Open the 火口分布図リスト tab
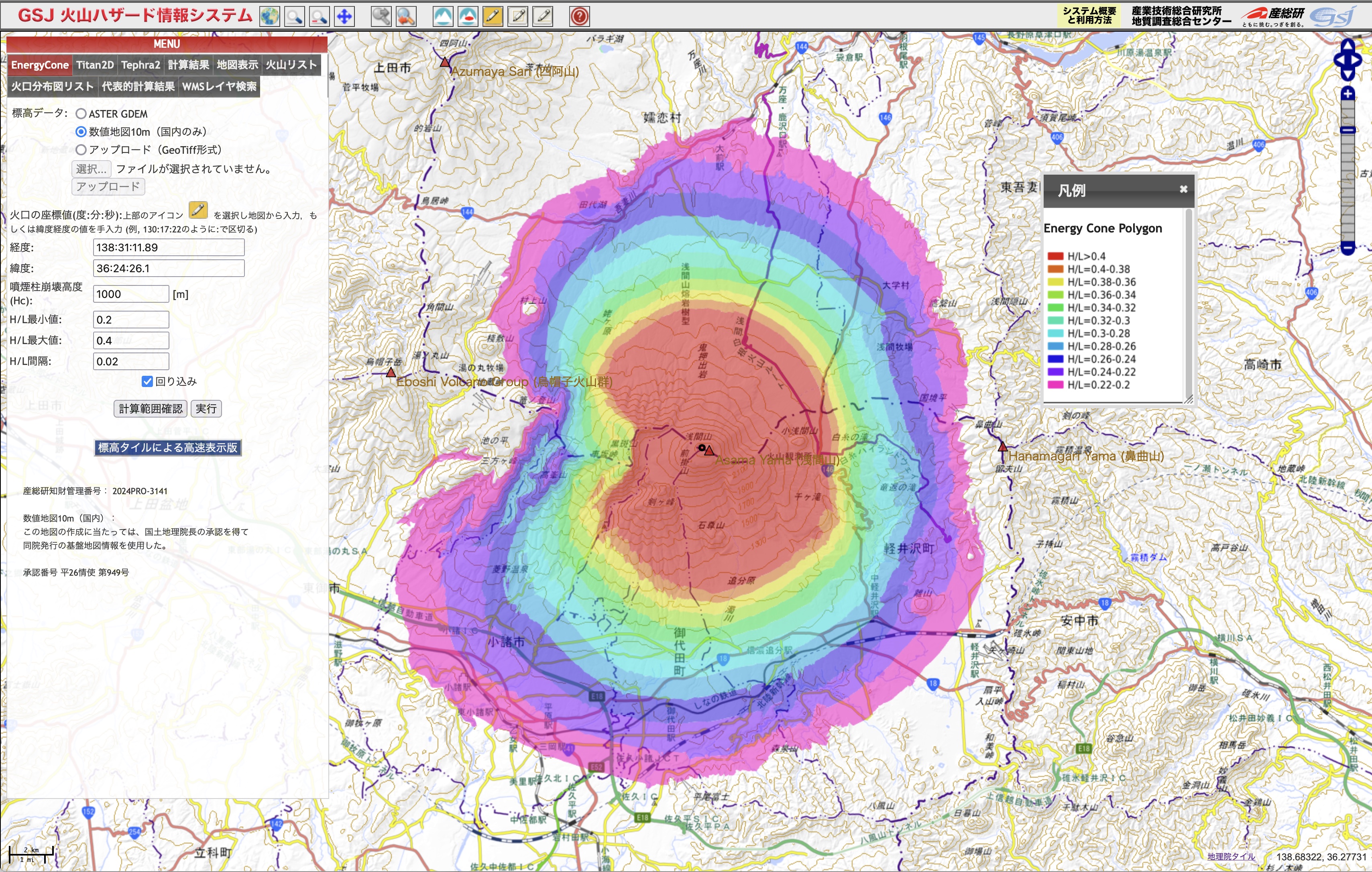 [x=53, y=87]
